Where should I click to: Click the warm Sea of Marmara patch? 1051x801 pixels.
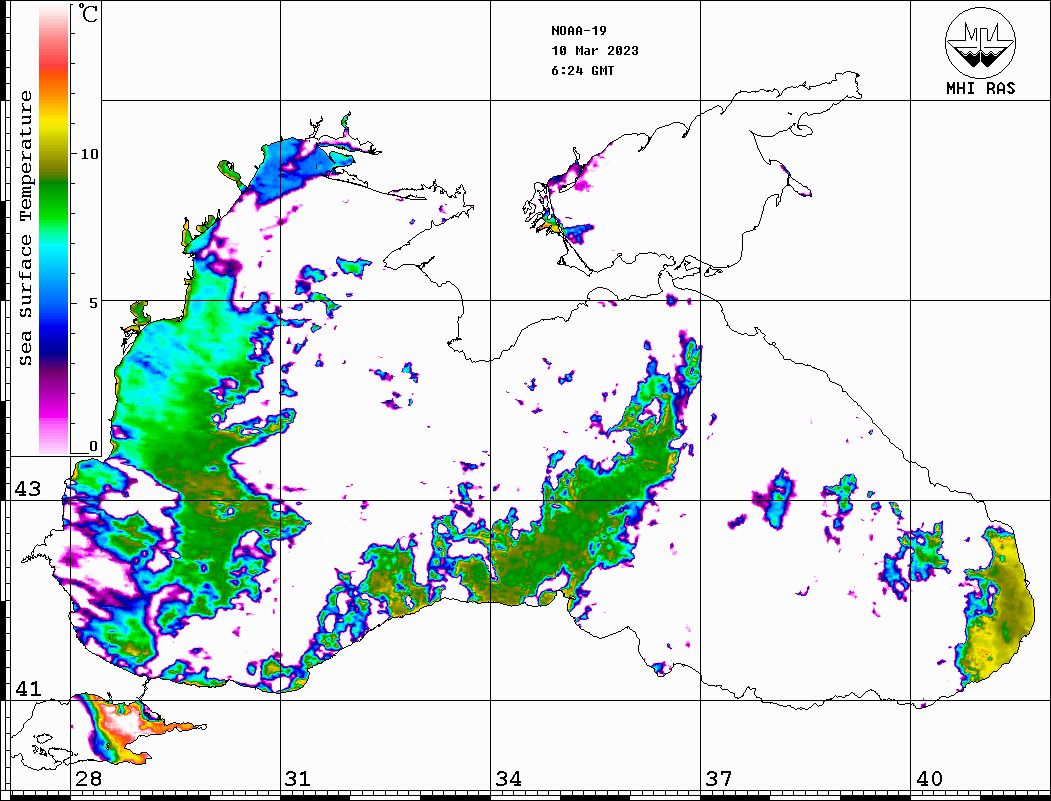point(131,728)
